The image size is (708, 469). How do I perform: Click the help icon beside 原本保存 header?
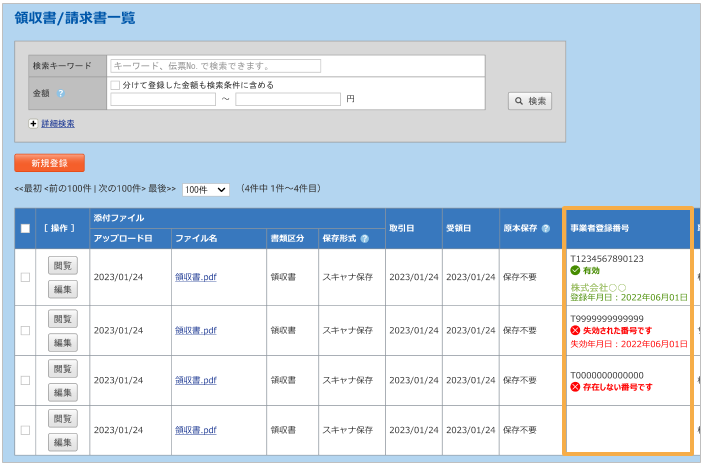(545, 229)
